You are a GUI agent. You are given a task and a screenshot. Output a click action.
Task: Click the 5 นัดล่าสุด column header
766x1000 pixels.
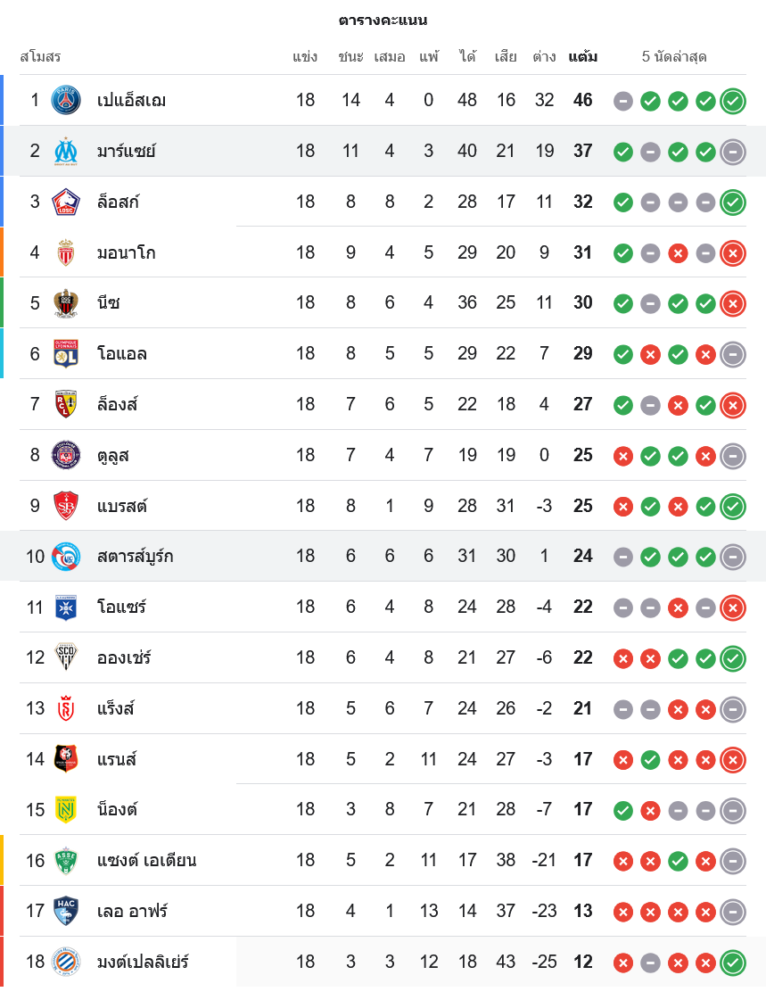[674, 57]
